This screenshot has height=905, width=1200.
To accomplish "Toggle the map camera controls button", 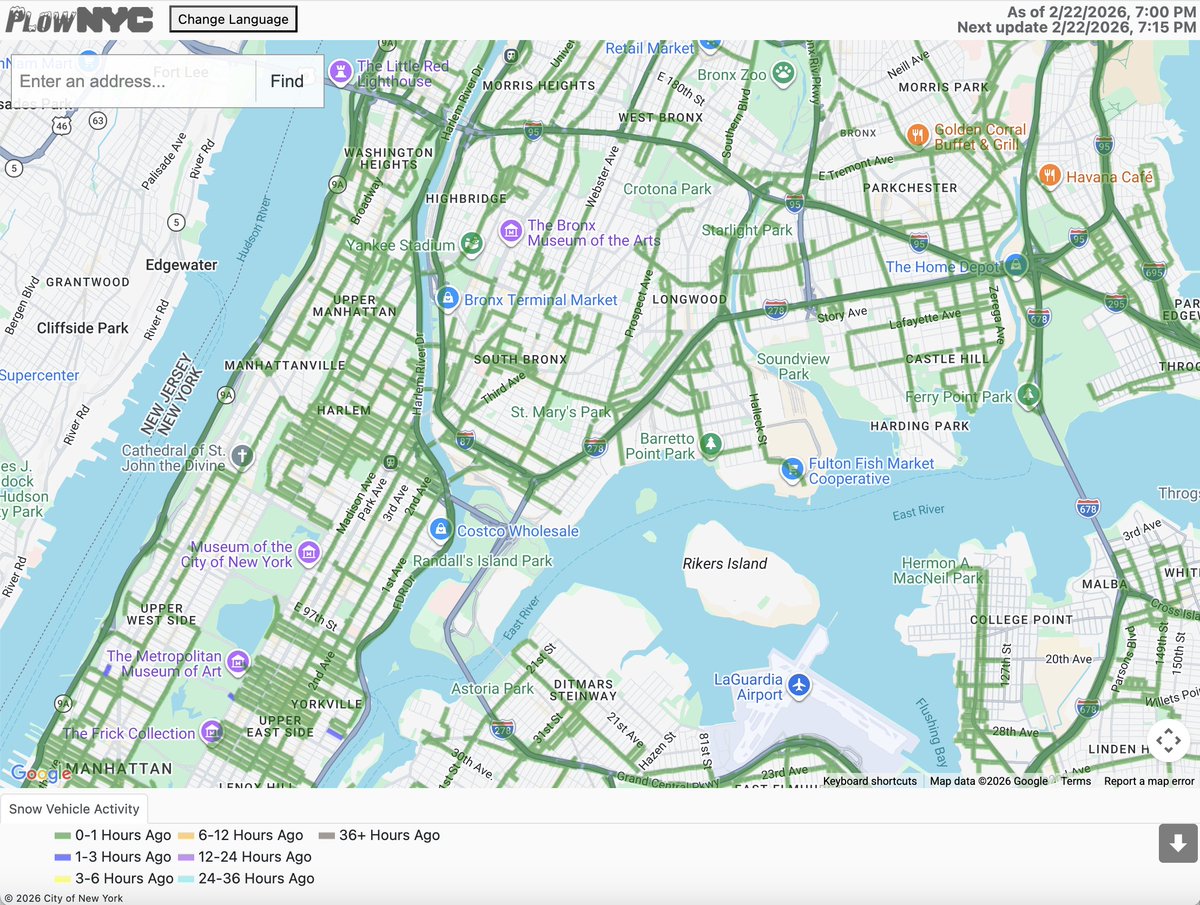I will point(1167,742).
